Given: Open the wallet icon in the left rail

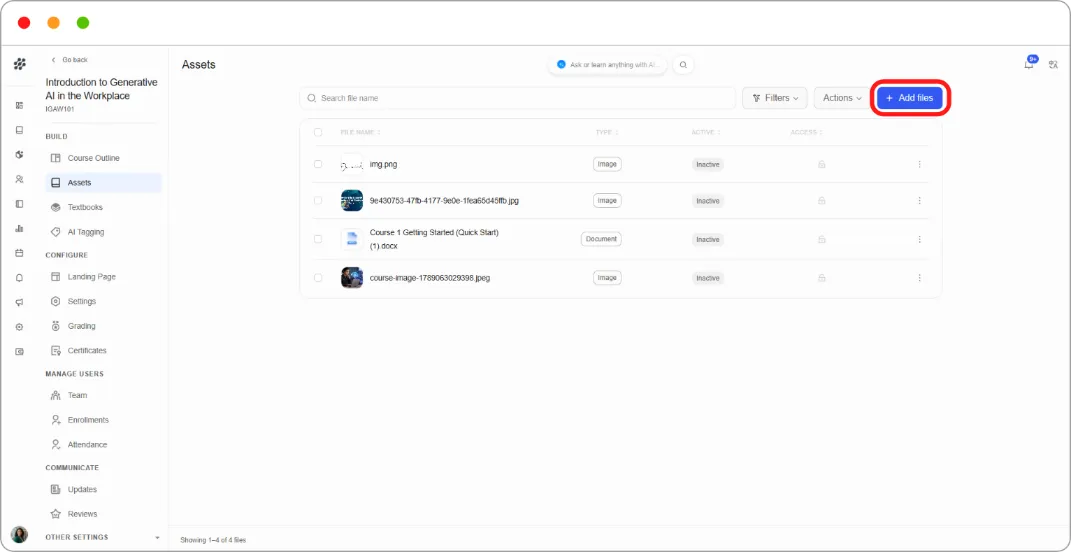Looking at the screenshot, I should tap(19, 352).
